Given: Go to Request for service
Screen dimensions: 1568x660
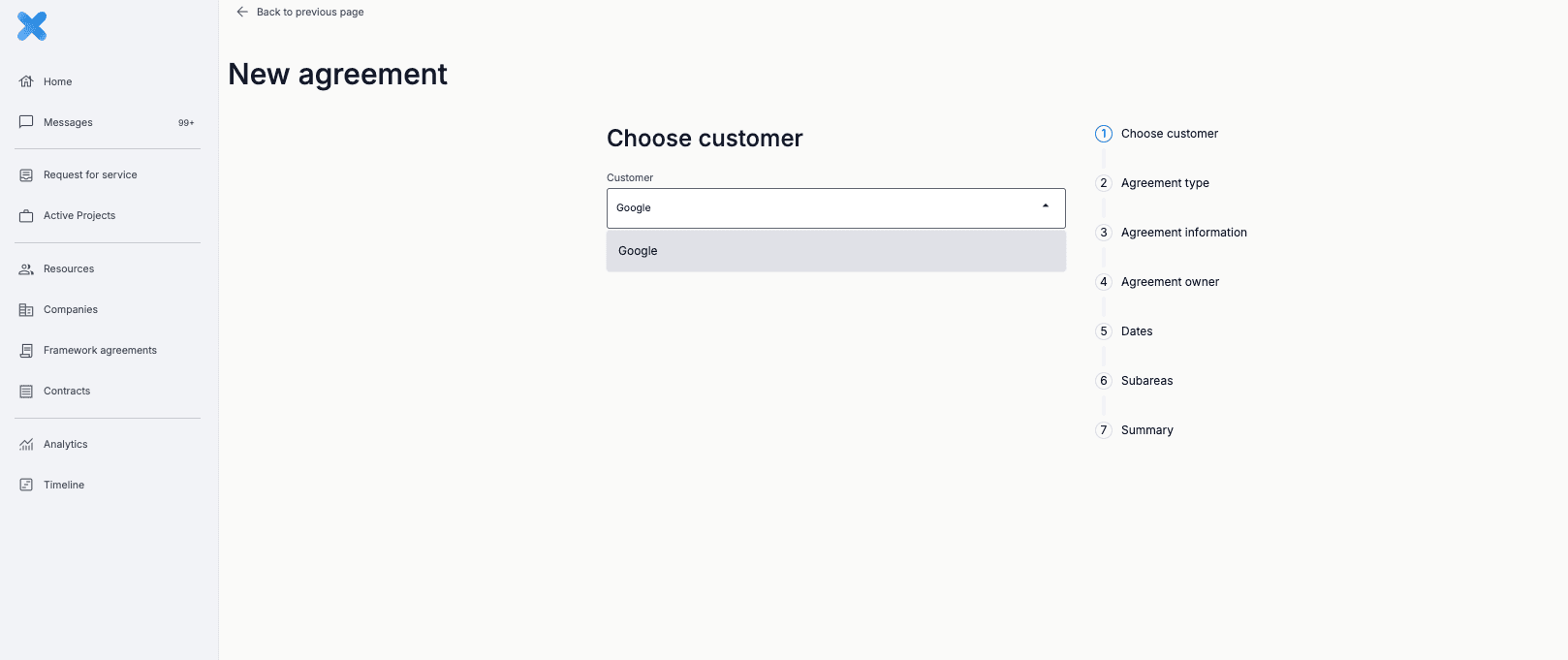Looking at the screenshot, I should click(90, 175).
